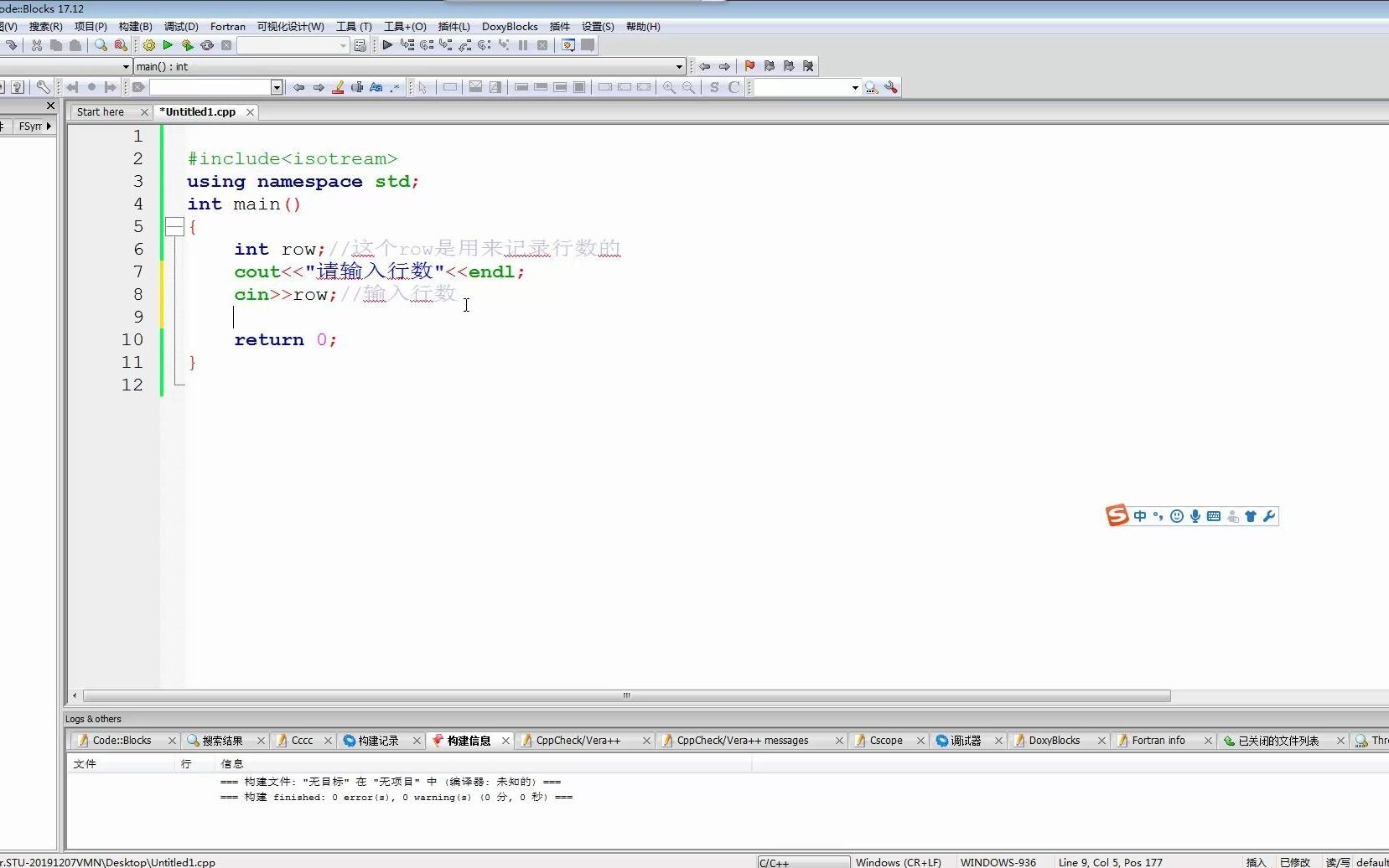Click the Sogou voice input microphone icon
This screenshot has width=1389, height=868.
point(1195,516)
